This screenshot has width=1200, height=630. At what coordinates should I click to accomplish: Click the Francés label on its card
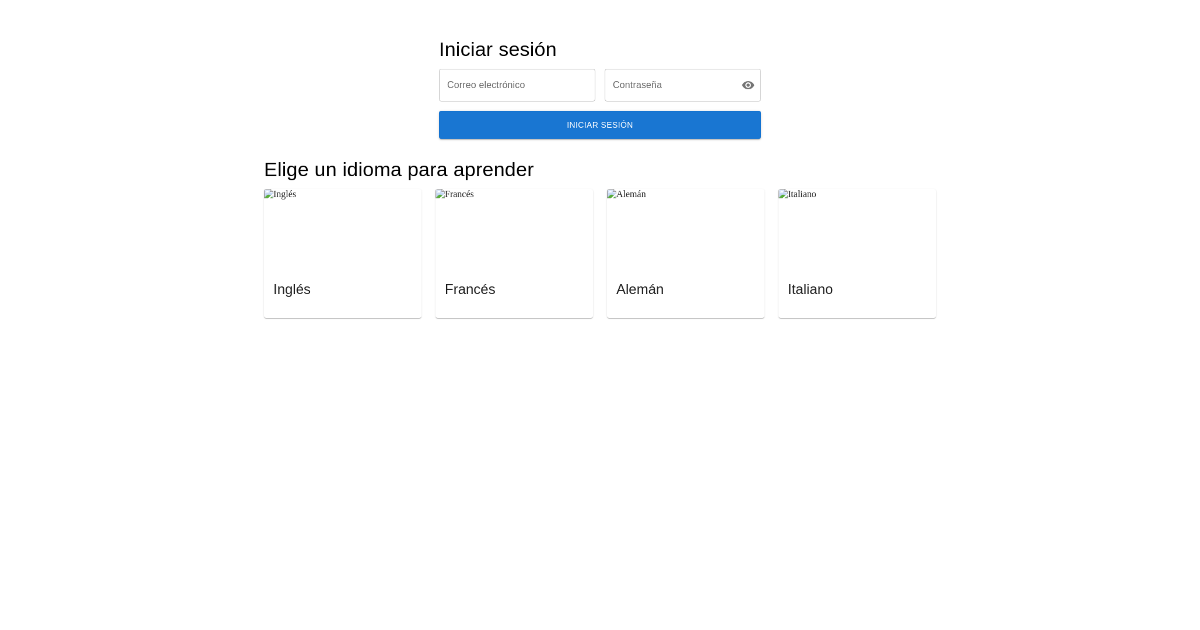pyautogui.click(x=470, y=289)
